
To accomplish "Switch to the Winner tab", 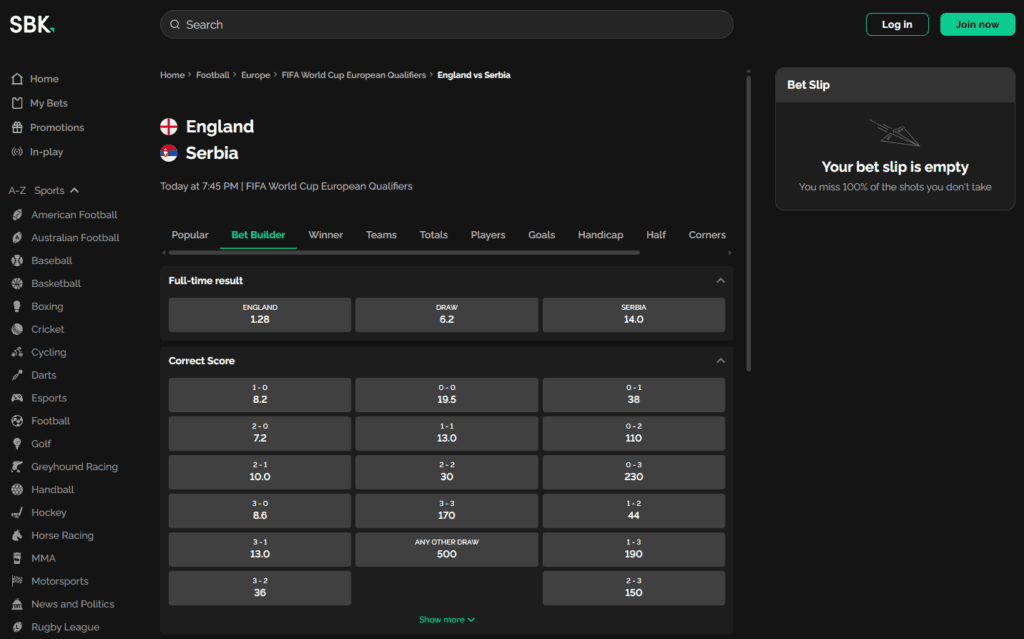I will click(x=325, y=235).
